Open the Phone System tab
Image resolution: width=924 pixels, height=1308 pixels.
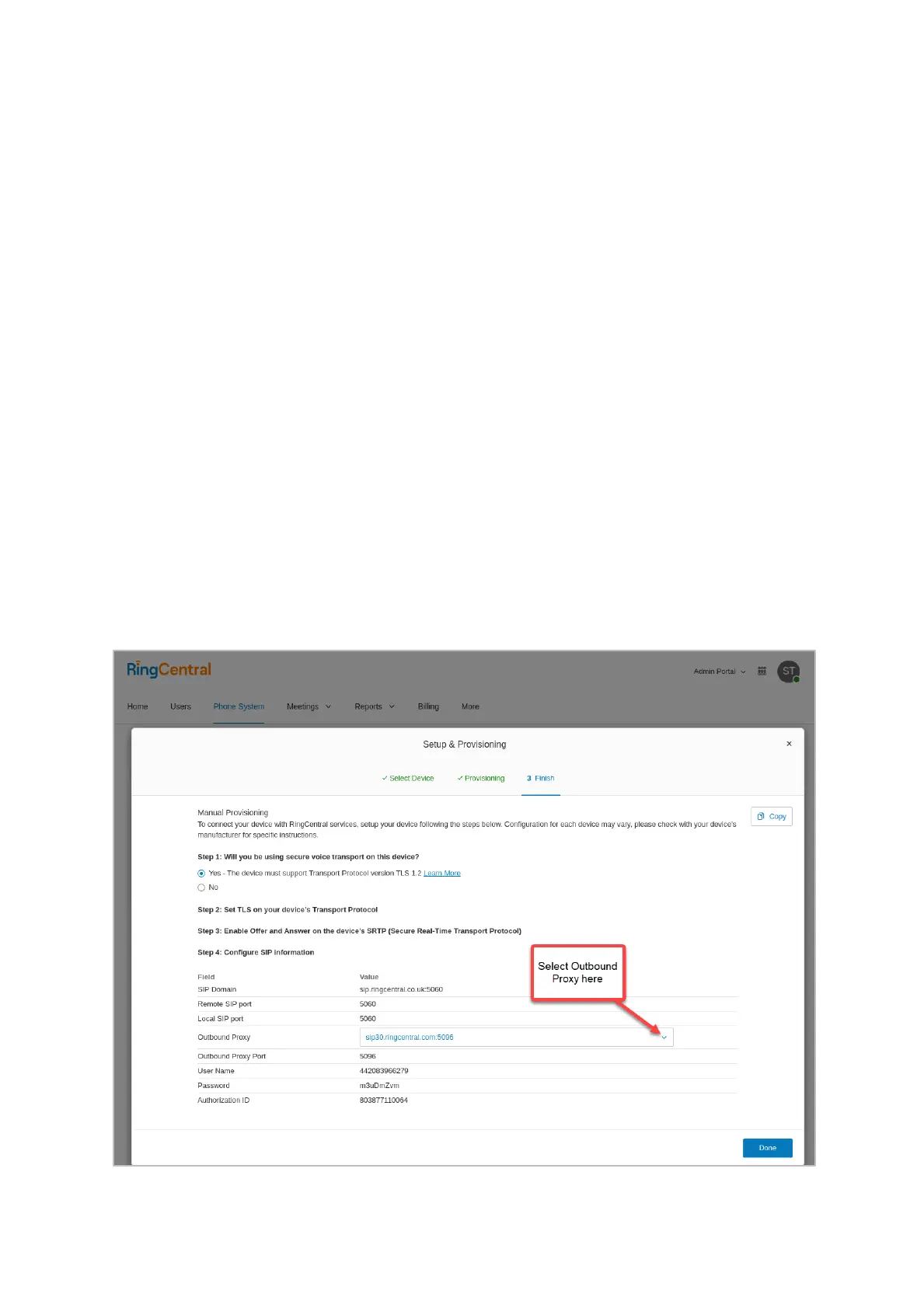[239, 706]
